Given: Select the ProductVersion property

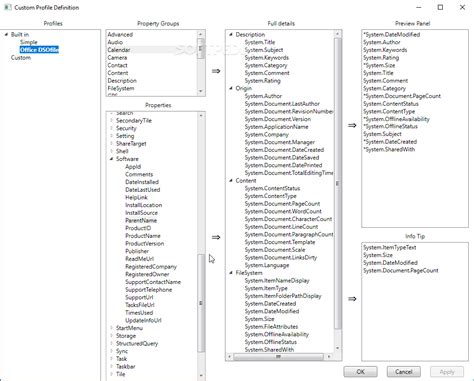Looking at the screenshot, I should (145, 243).
